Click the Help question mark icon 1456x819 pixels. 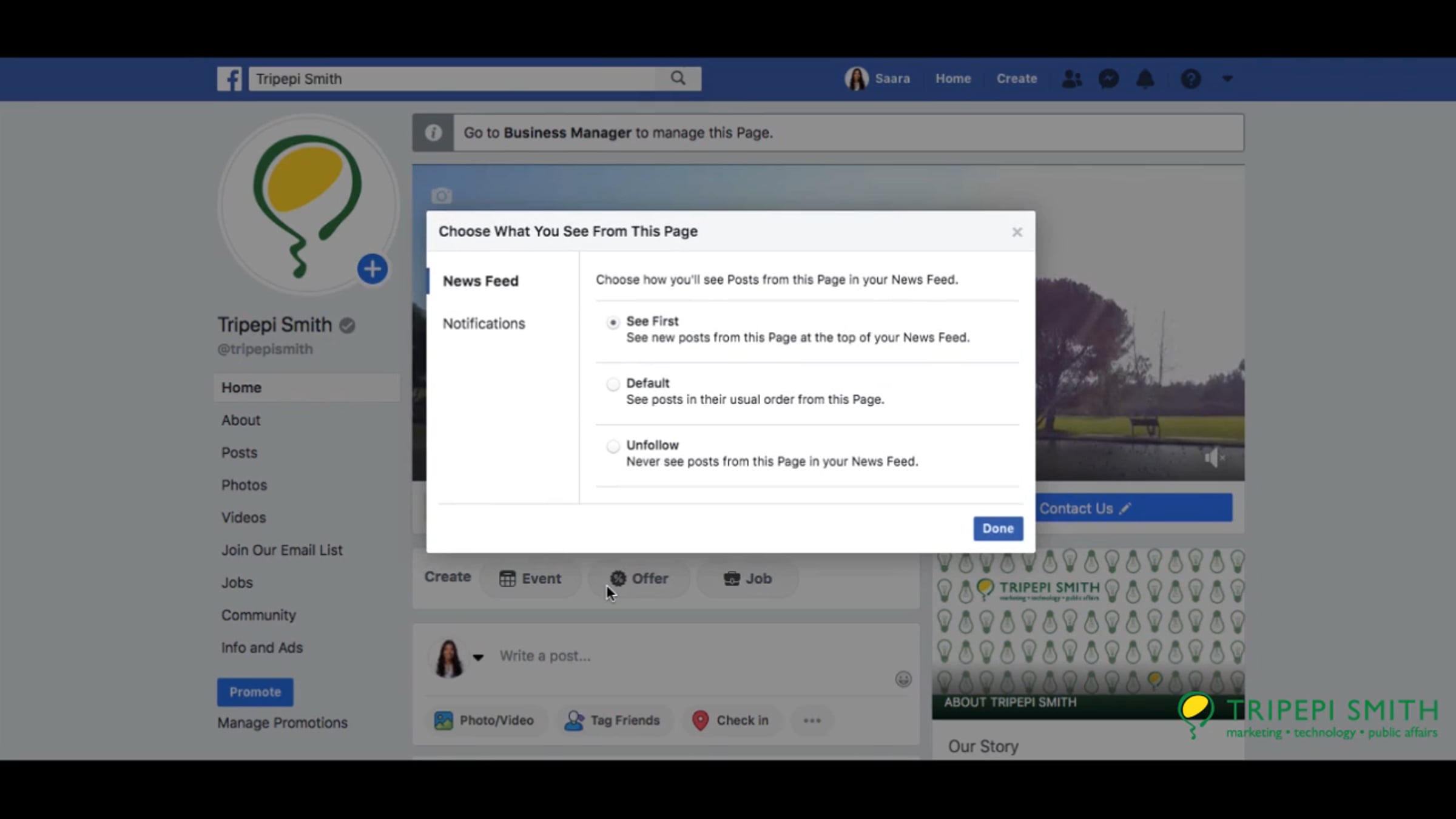[1190, 79]
